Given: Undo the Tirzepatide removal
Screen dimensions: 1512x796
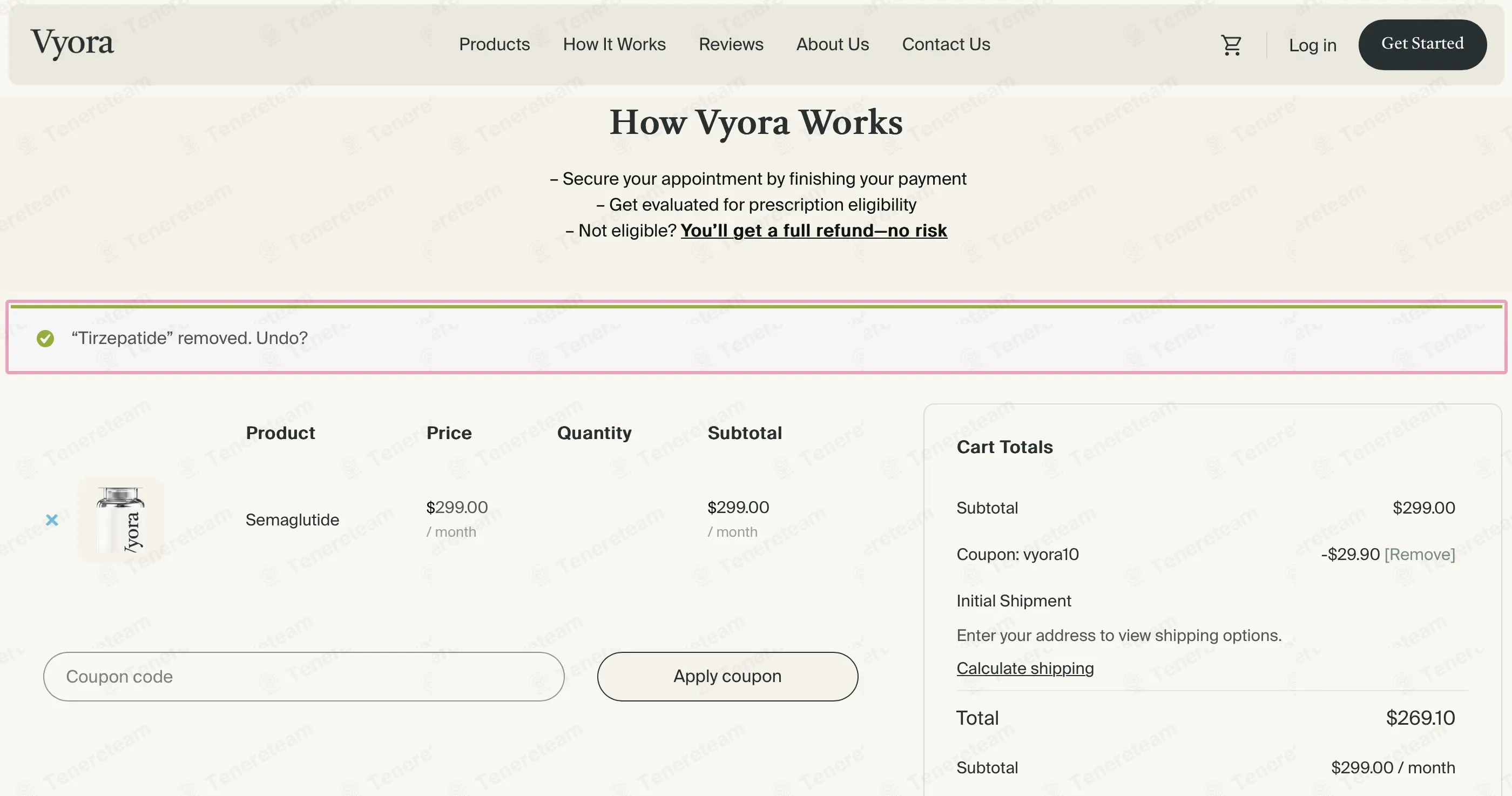Looking at the screenshot, I should tap(282, 338).
